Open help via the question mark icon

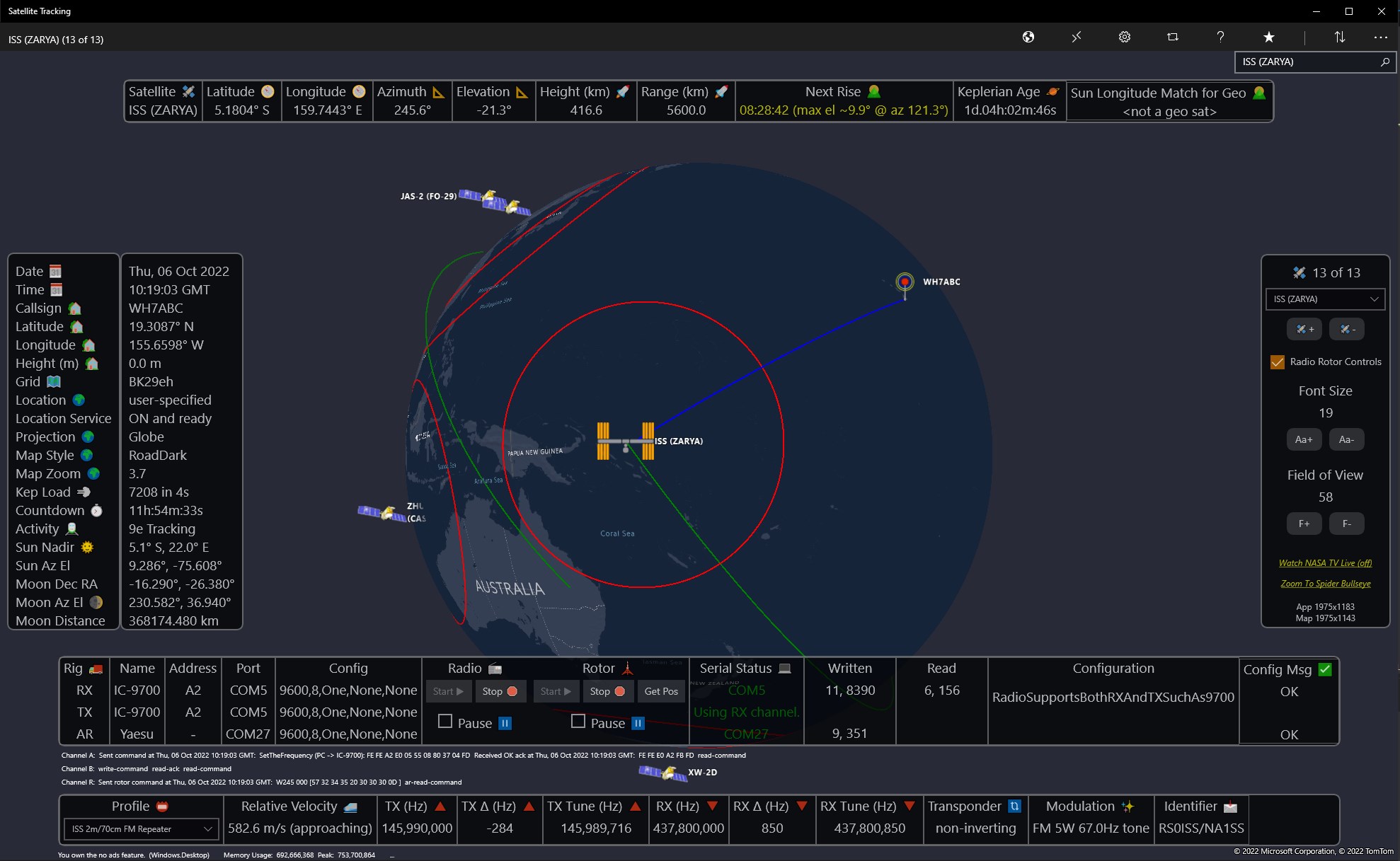click(1220, 37)
